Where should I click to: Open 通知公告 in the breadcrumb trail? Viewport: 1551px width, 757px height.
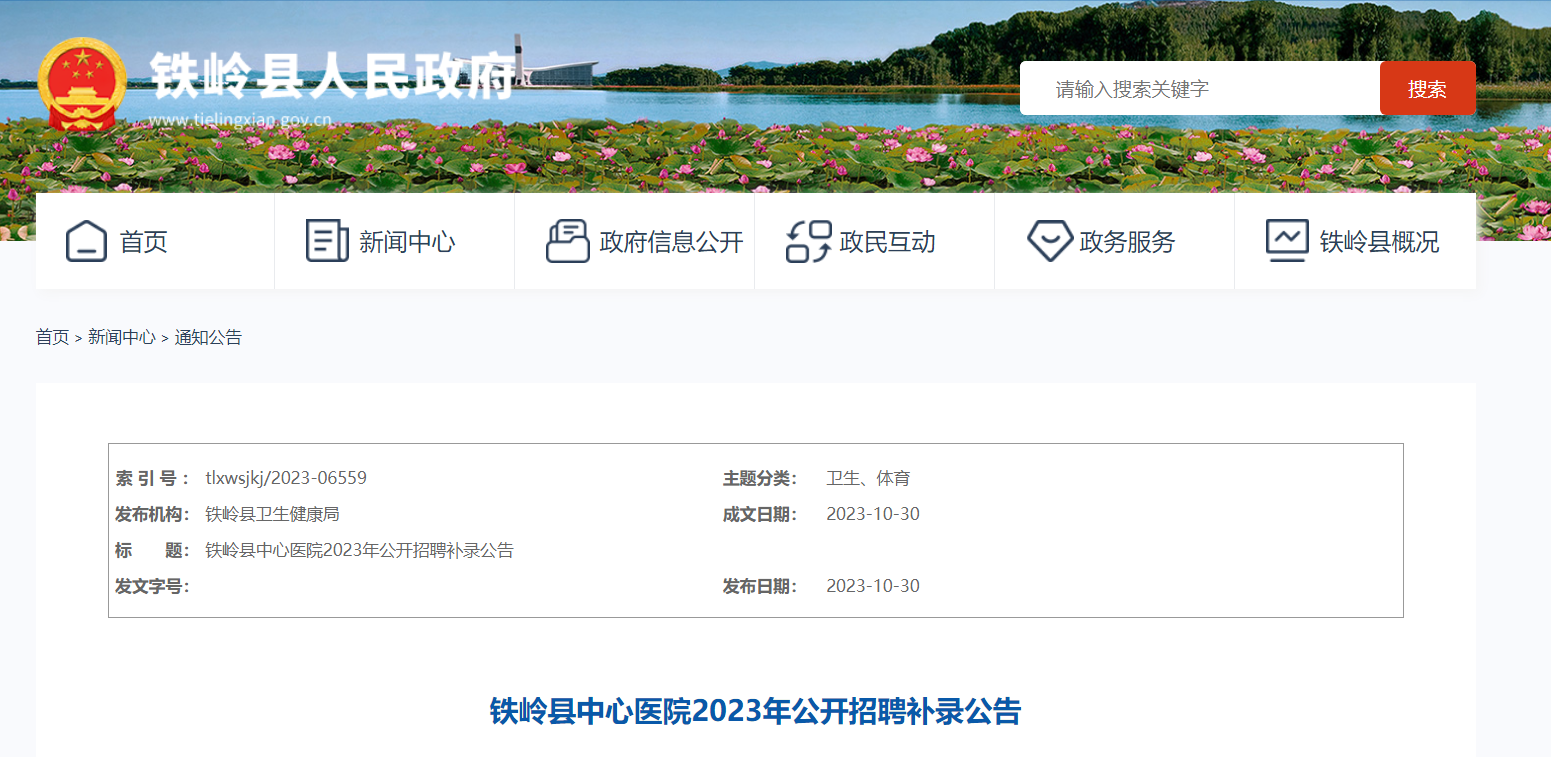[208, 338]
